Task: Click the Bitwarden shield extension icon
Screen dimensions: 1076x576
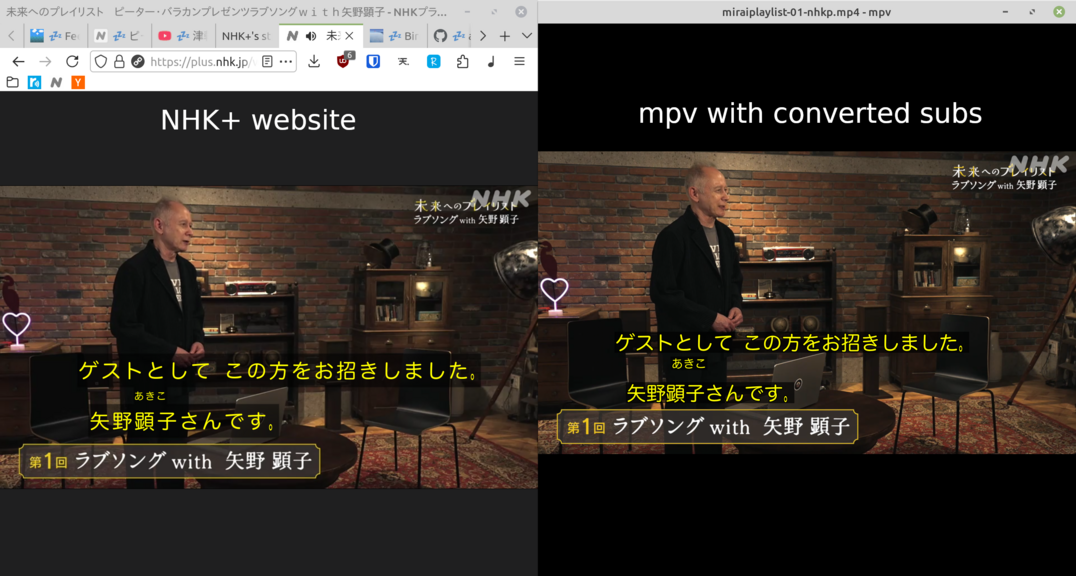Action: coord(373,61)
